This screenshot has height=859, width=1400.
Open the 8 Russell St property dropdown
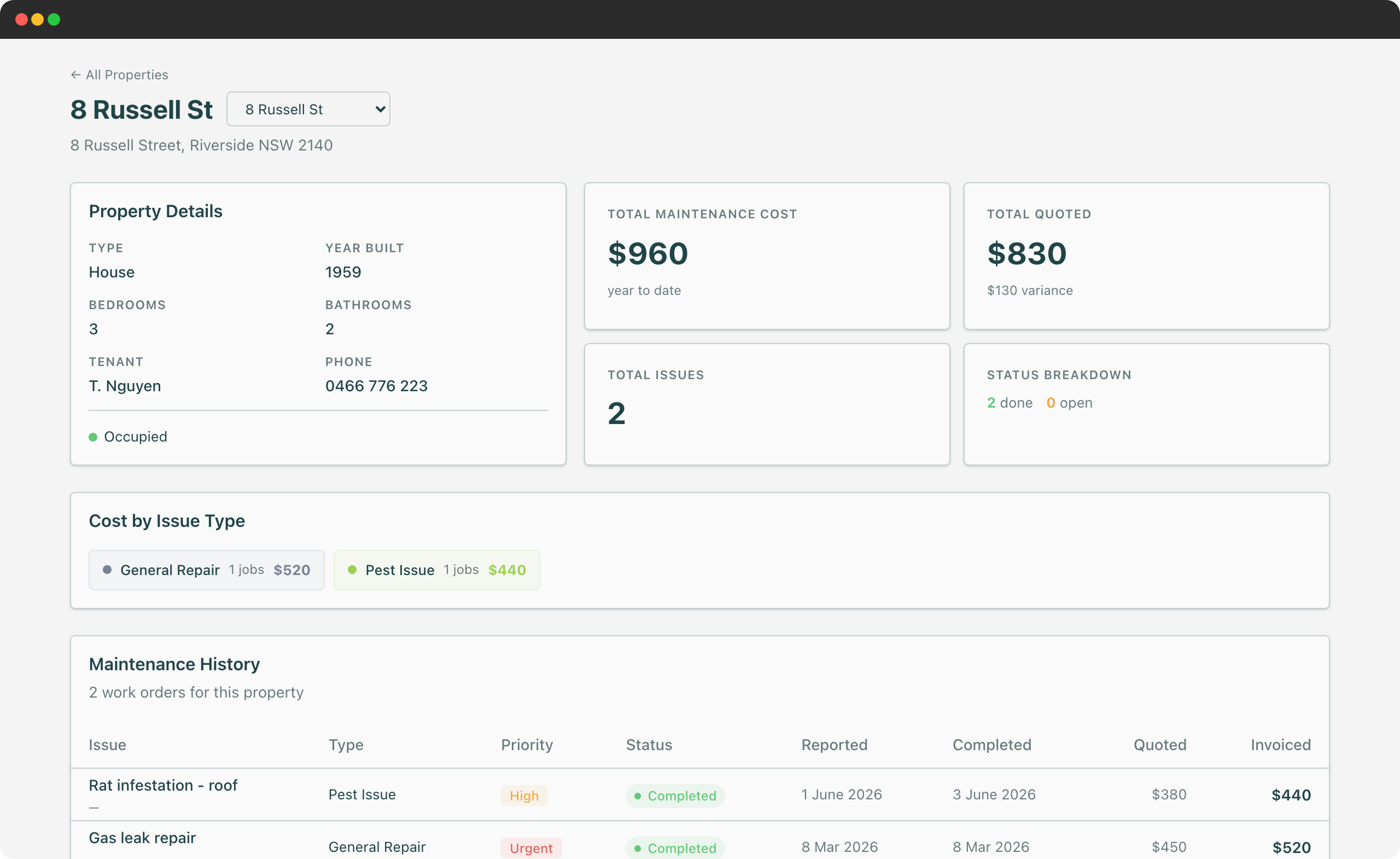click(x=308, y=109)
